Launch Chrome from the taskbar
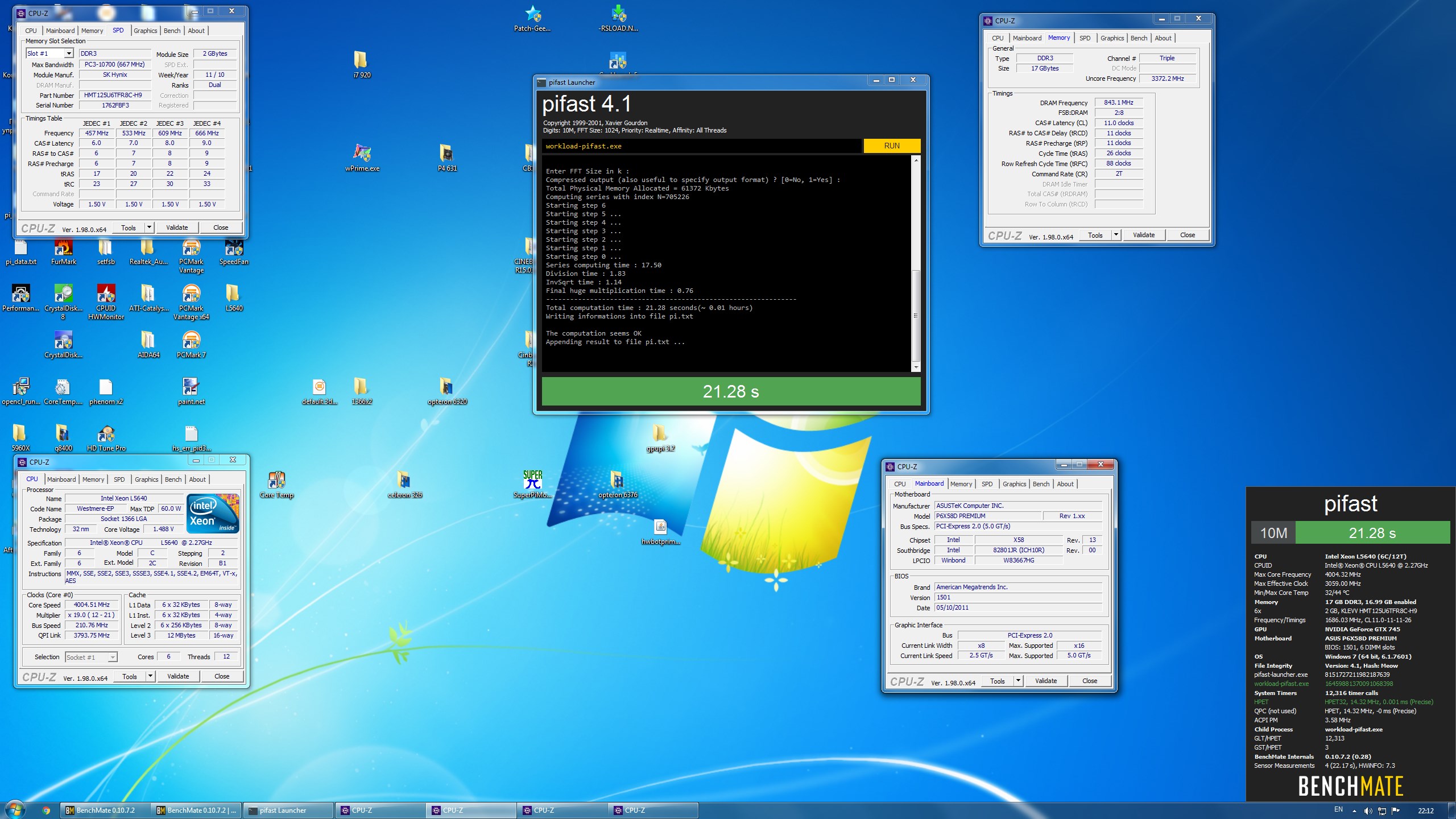The height and width of the screenshot is (819, 1456). [46, 810]
